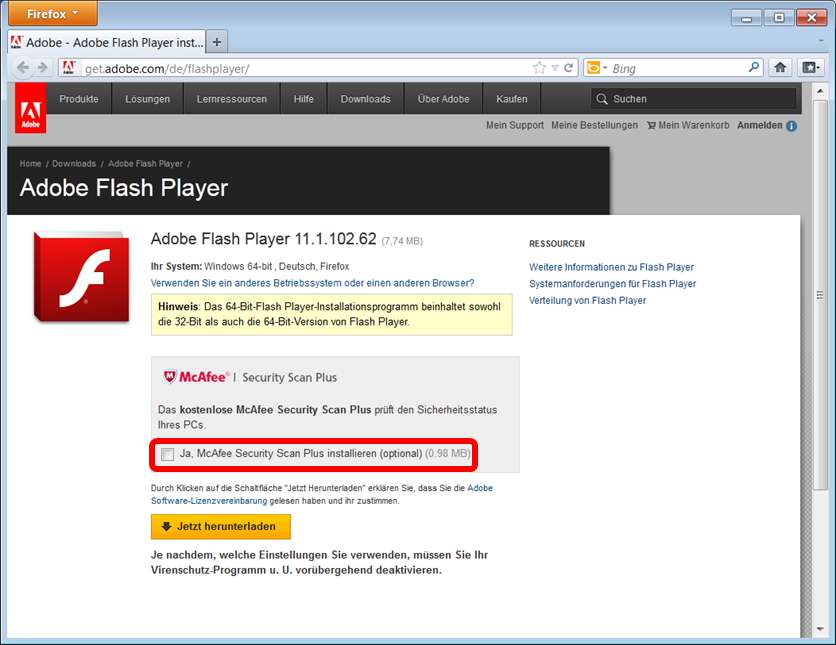Click the Adobe site identity favicon in address bar

click(69, 68)
